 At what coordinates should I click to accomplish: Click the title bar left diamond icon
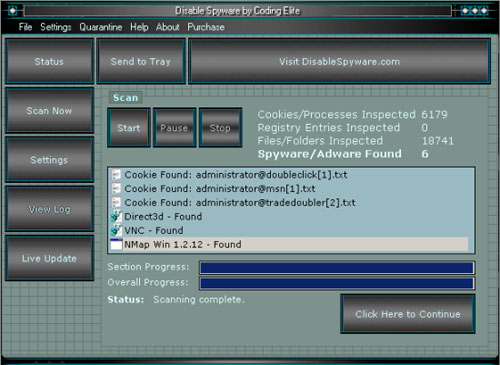pos(13,11)
